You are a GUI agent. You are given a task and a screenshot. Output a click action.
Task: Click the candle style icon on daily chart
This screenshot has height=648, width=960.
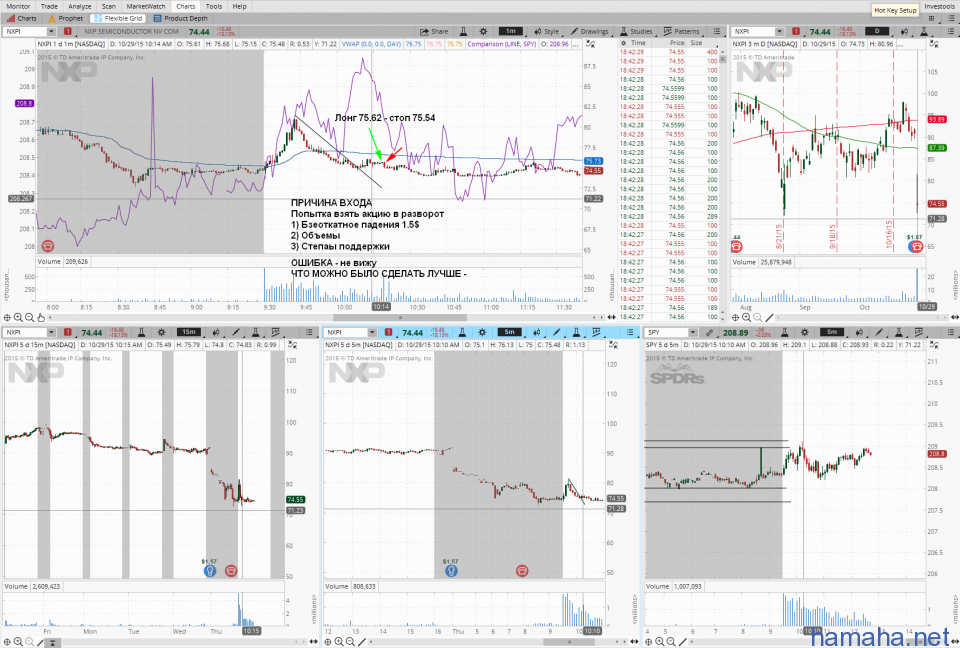pos(904,31)
